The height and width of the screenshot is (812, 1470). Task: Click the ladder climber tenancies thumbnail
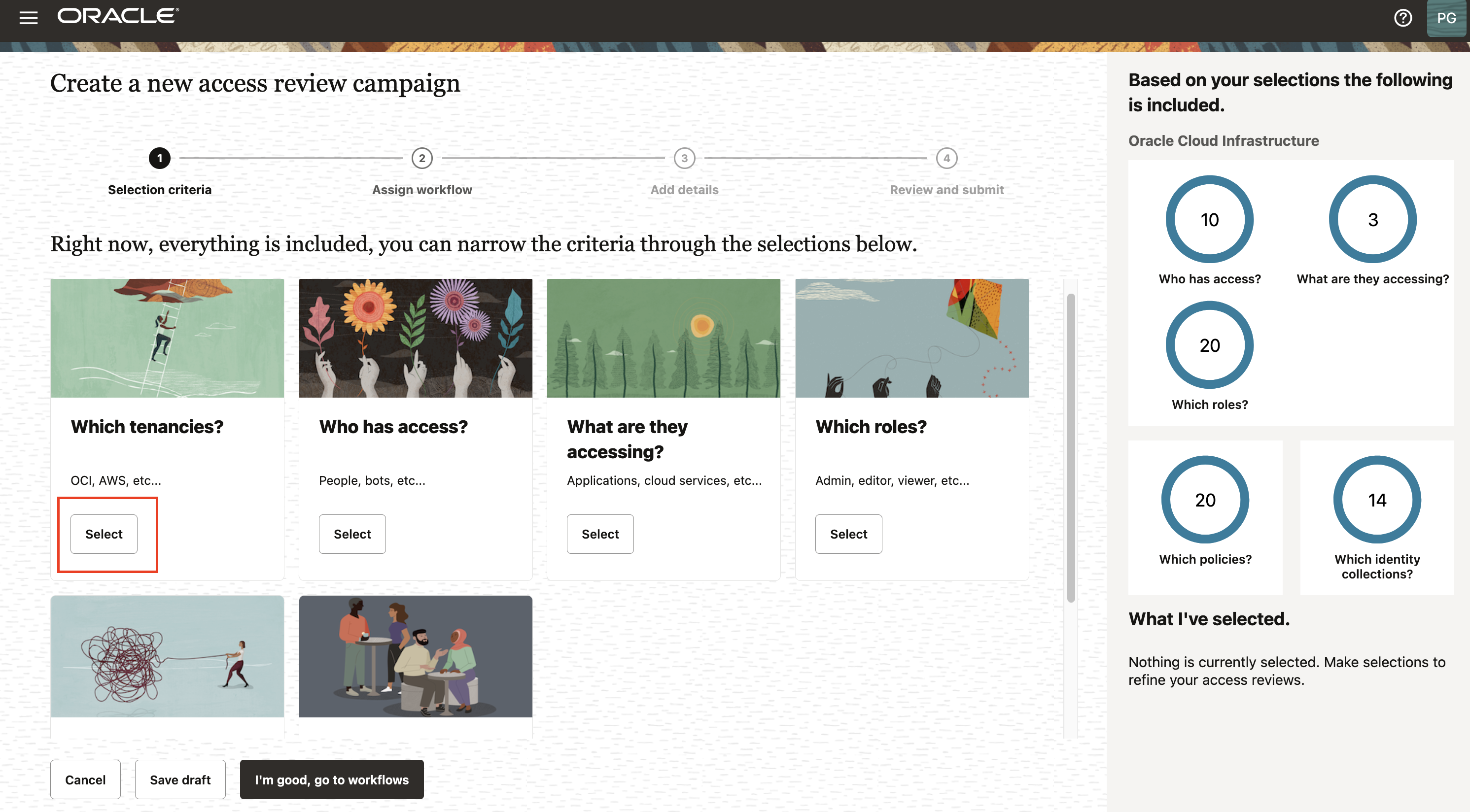[x=167, y=338]
